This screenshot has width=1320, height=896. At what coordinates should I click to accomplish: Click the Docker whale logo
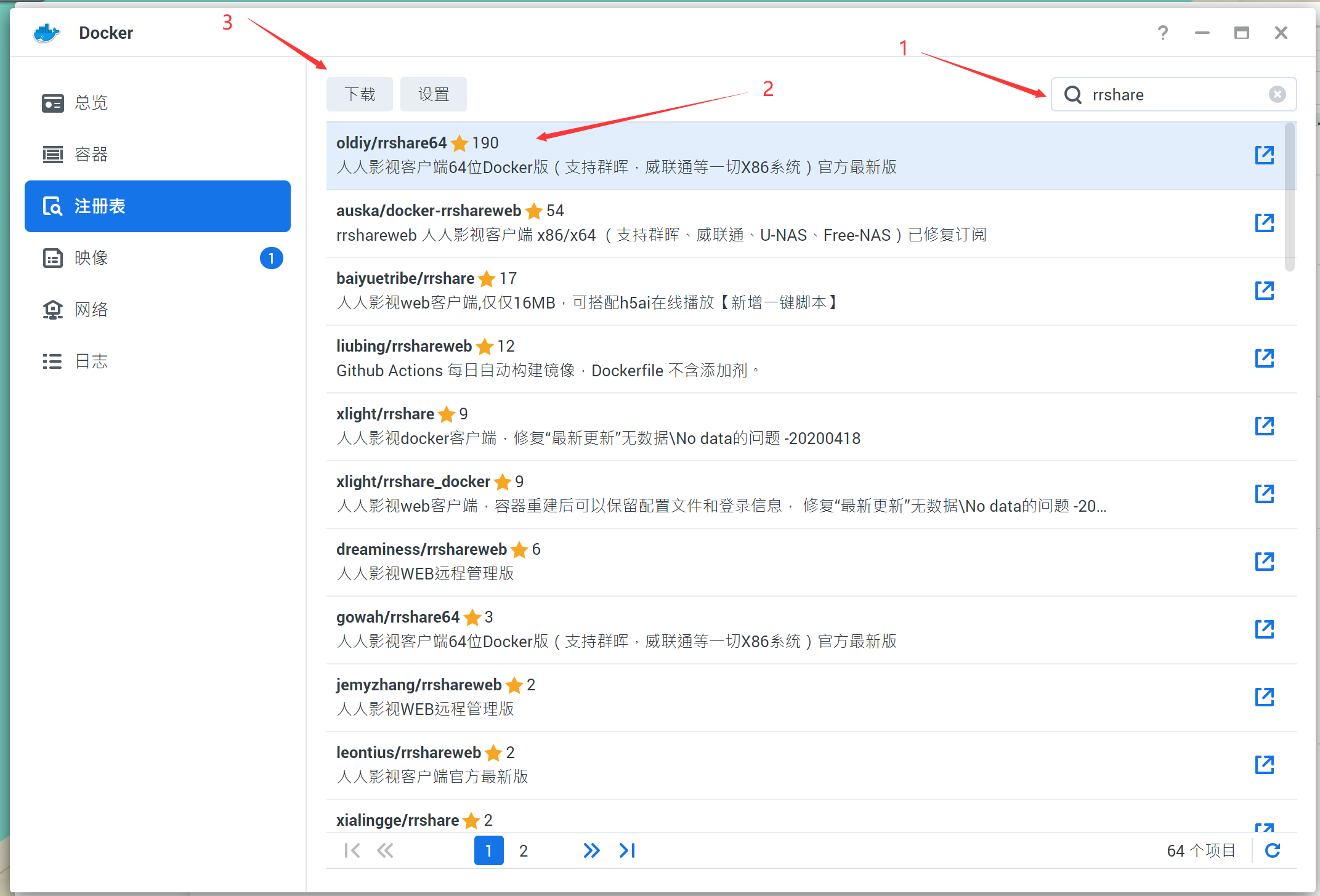[46, 33]
